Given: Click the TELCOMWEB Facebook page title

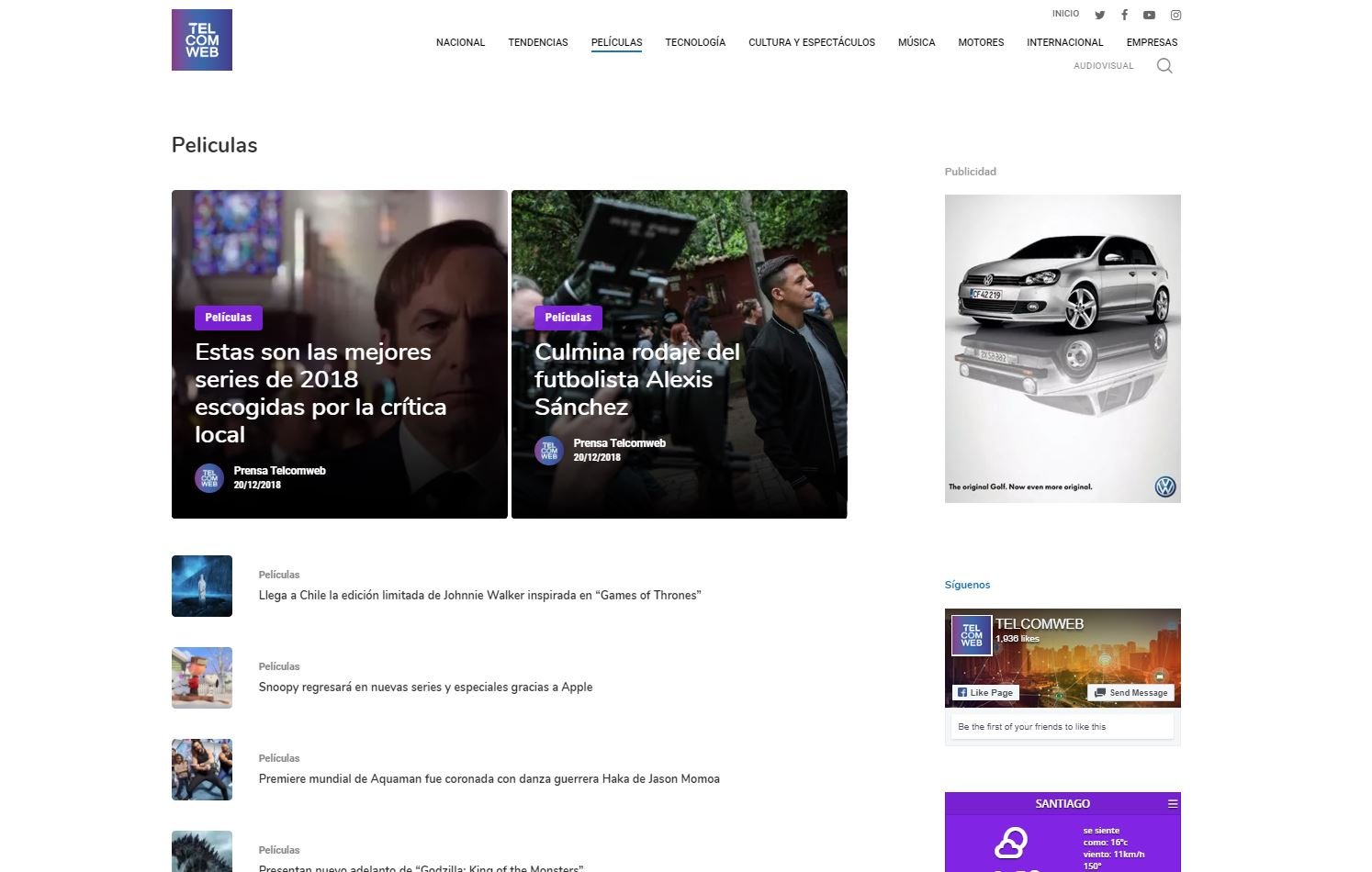Looking at the screenshot, I should [x=1040, y=624].
